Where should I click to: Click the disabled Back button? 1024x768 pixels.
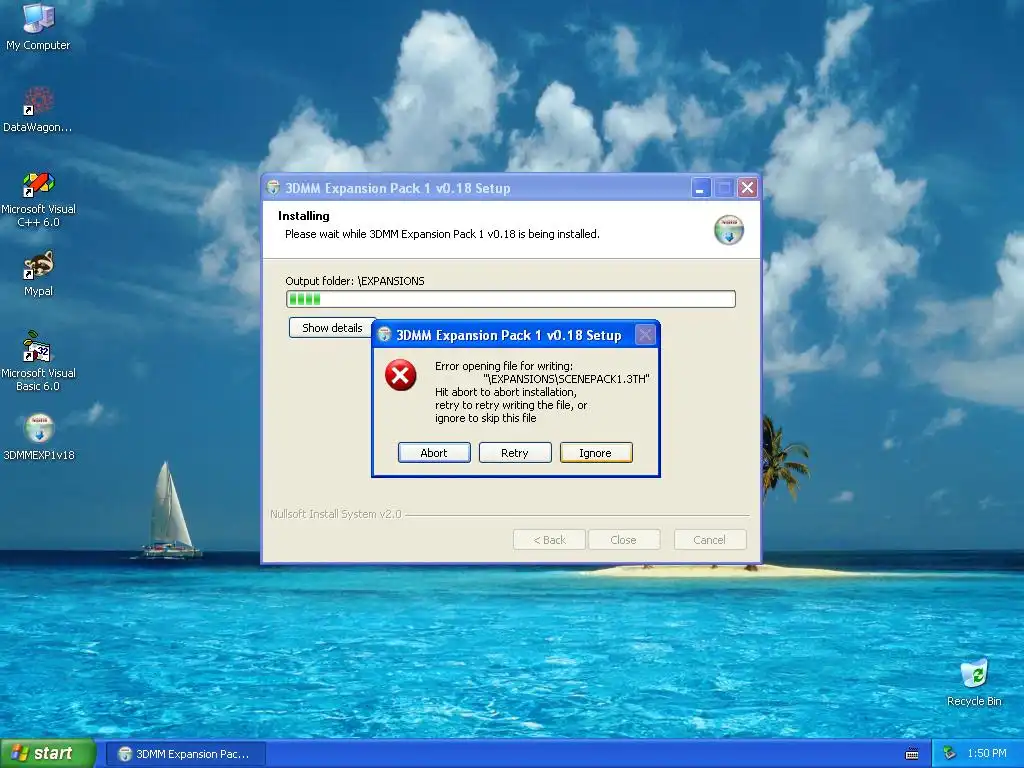[x=549, y=540]
